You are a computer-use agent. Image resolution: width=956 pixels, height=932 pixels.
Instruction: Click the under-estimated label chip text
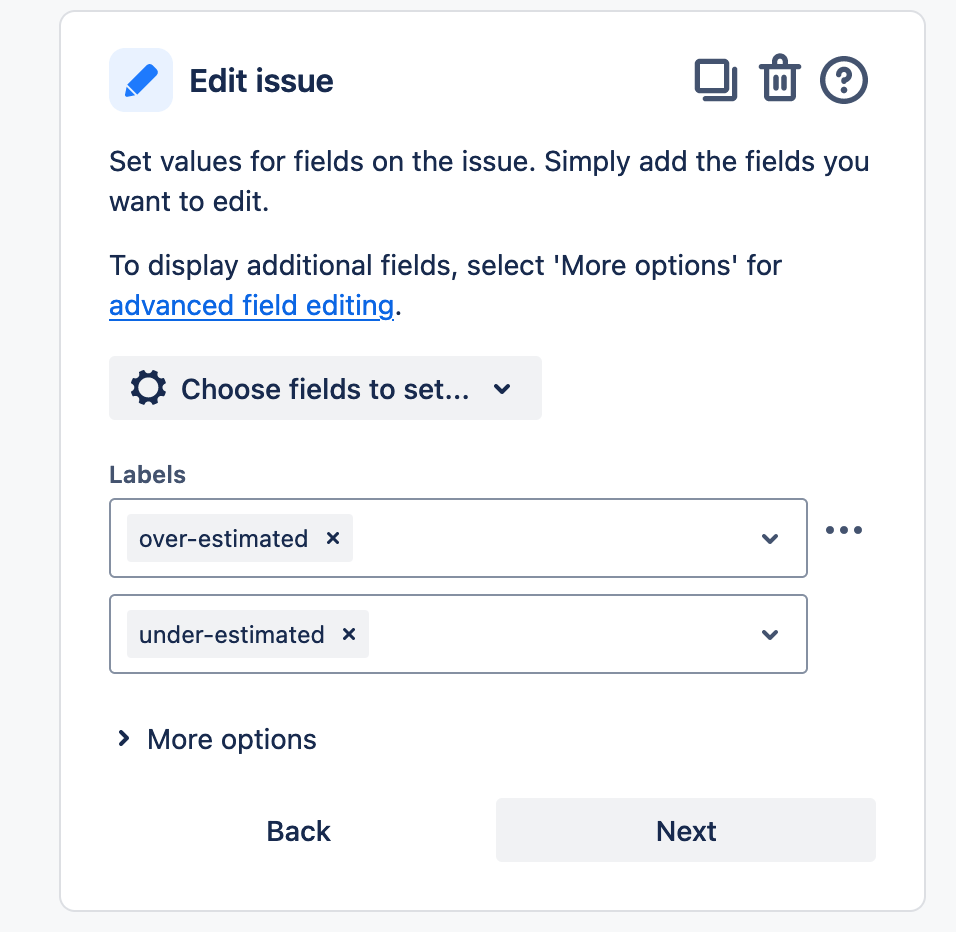[x=232, y=635]
